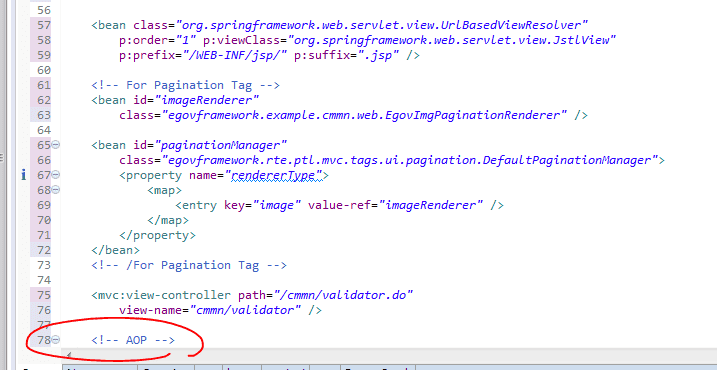Collapse the property element at line 67

pos(56,175)
